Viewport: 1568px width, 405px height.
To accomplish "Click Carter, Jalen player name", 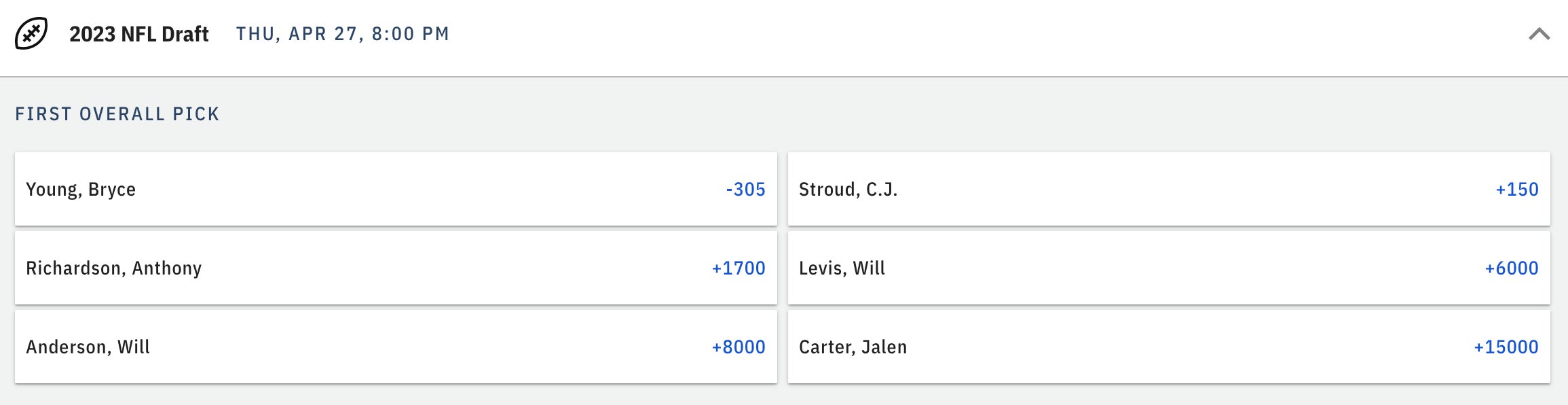I will tap(853, 347).
